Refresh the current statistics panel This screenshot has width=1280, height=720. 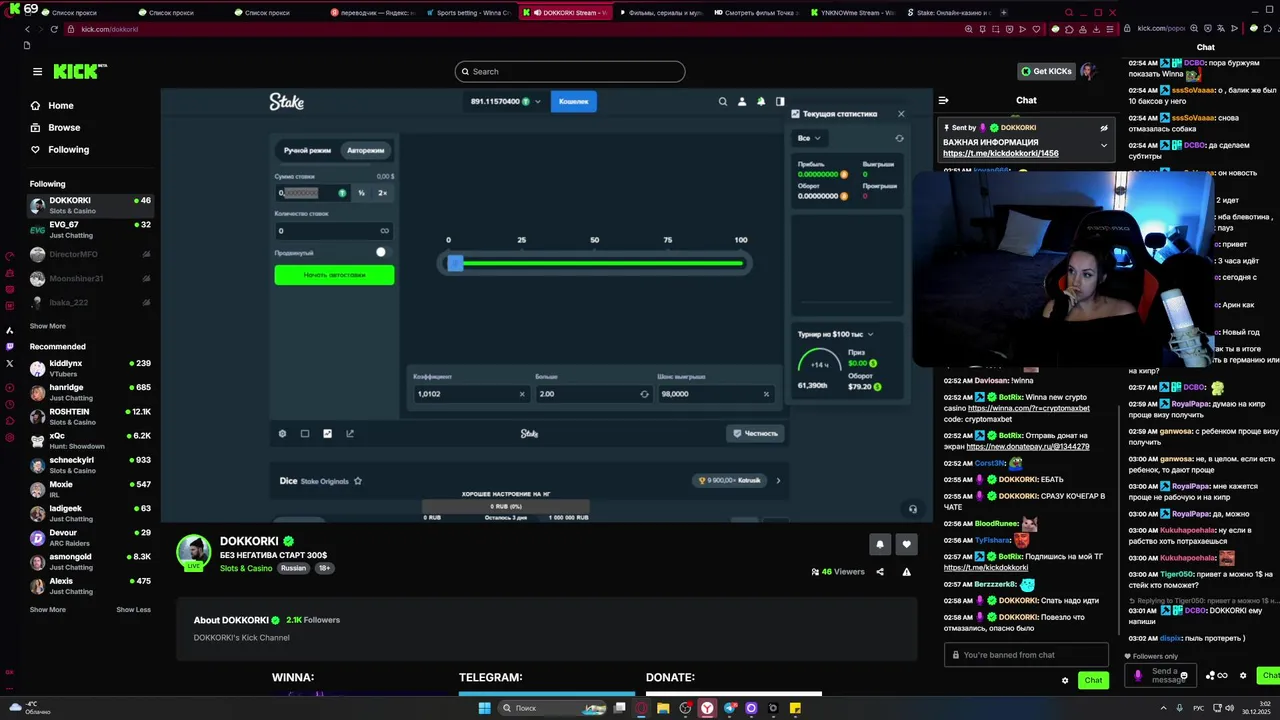click(899, 138)
